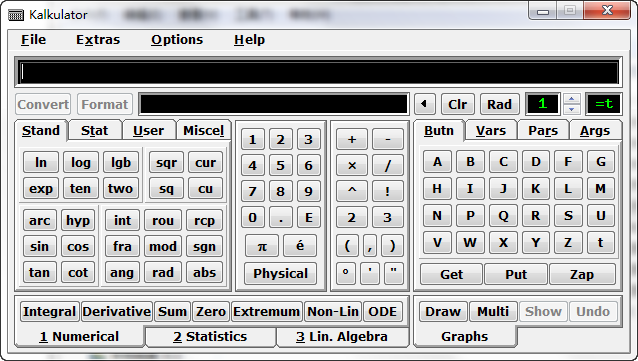Select the 2 Statistics bottom tab
Screen dimensions: 638x361
[210, 337]
